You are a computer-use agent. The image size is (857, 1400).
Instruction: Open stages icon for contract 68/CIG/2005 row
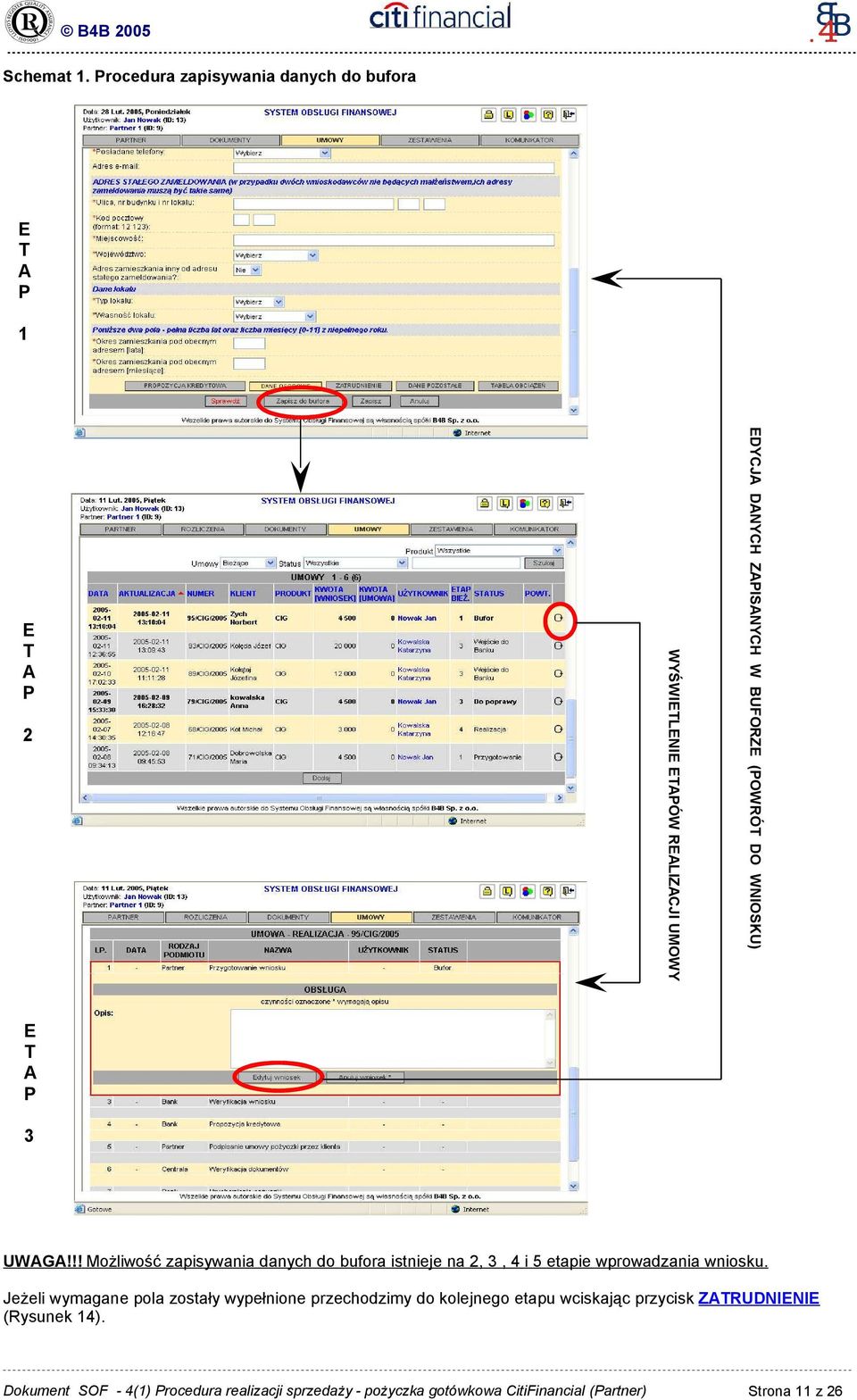(558, 729)
